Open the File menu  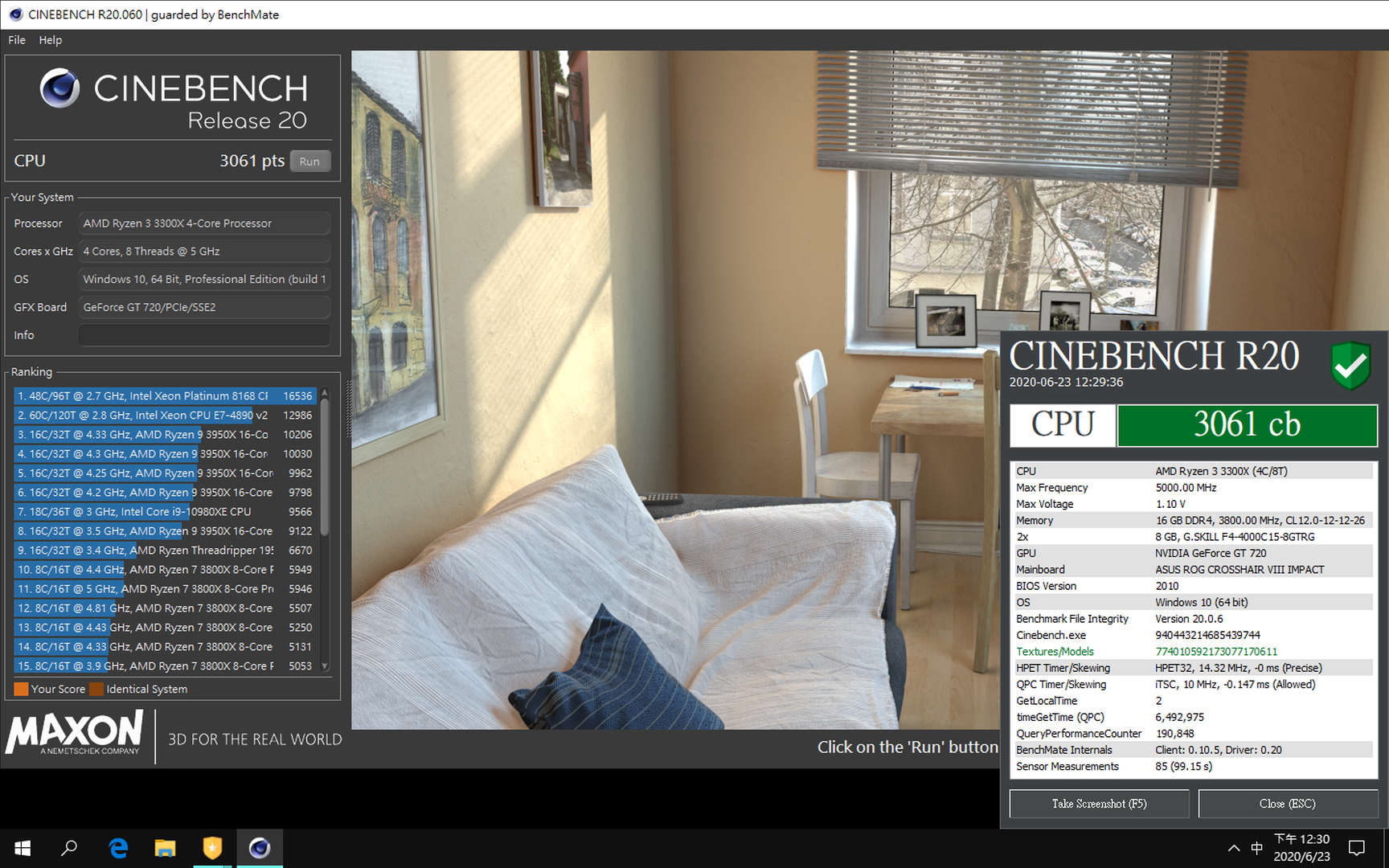tap(17, 40)
